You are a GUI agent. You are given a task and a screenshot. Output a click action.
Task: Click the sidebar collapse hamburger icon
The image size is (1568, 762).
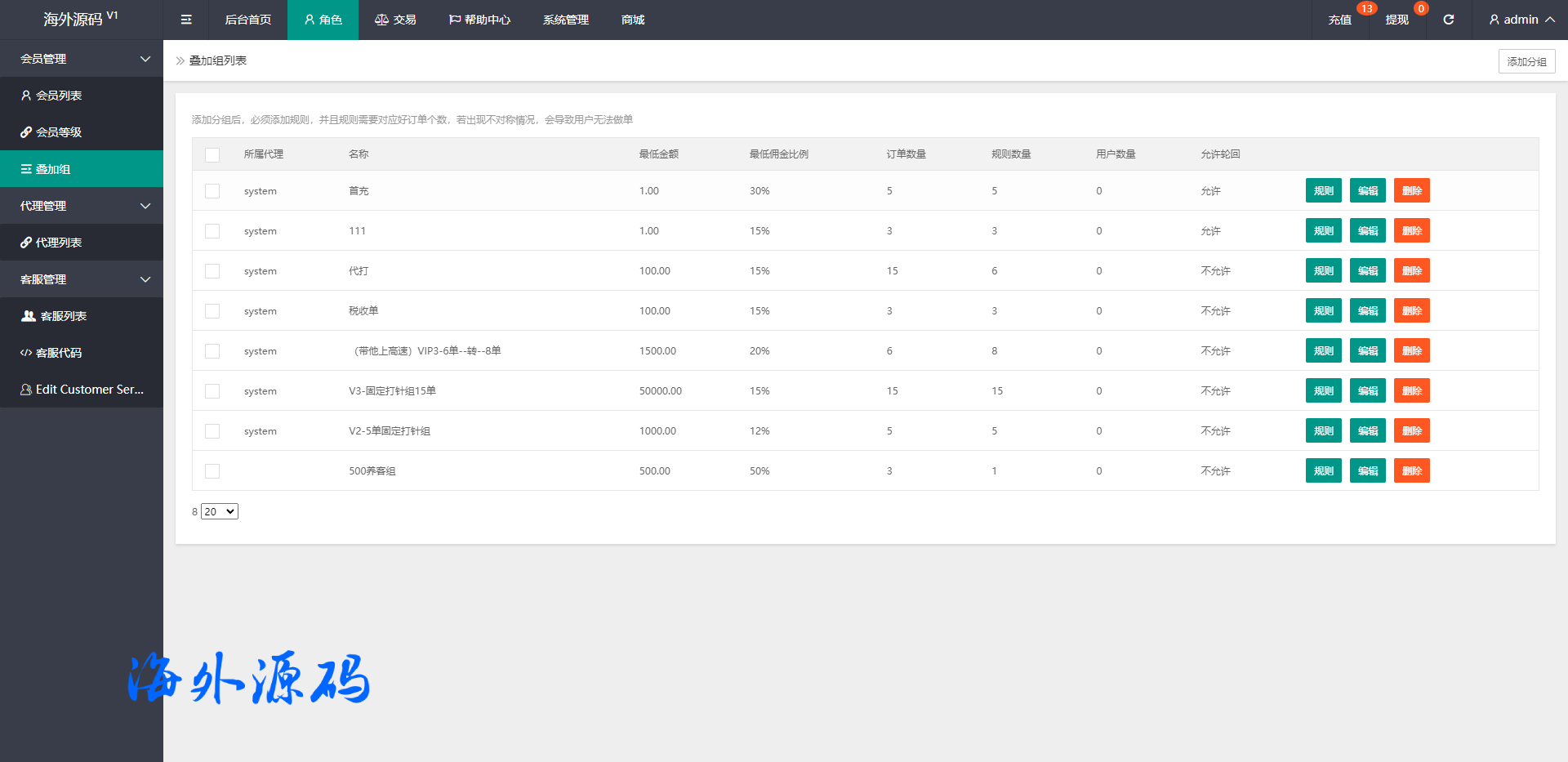pyautogui.click(x=186, y=20)
